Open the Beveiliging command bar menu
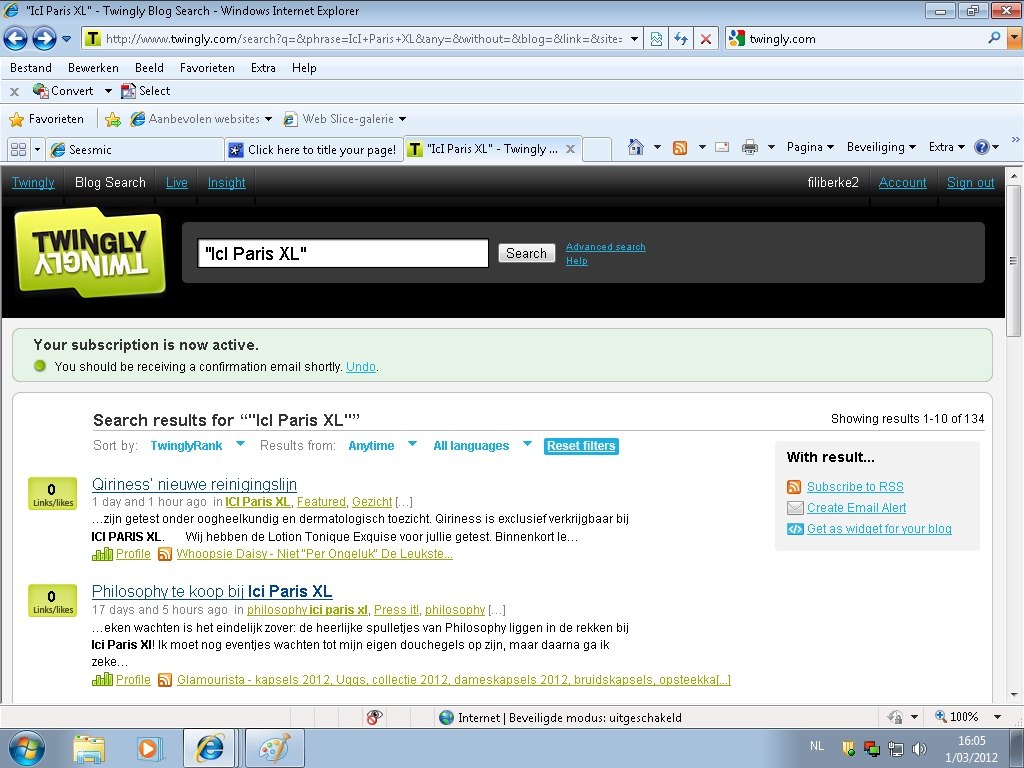This screenshot has width=1024, height=768. pos(881,147)
